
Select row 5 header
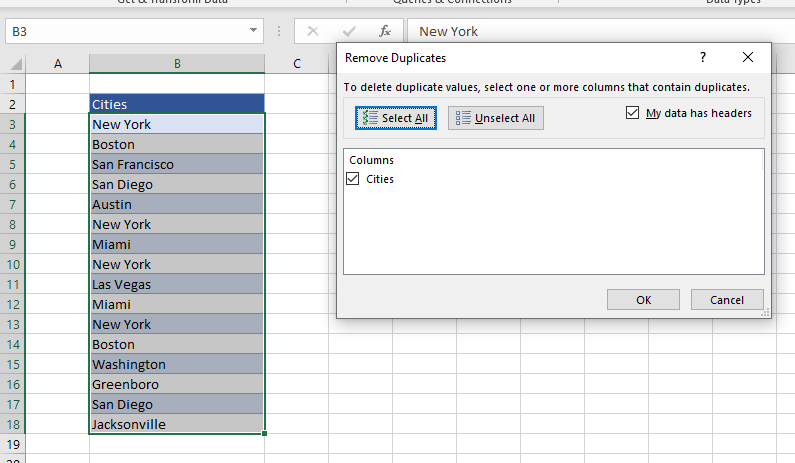(13, 164)
